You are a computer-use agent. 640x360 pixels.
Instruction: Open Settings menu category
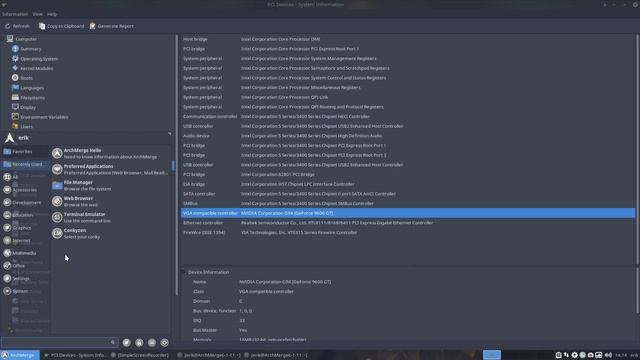pyautogui.click(x=24, y=278)
